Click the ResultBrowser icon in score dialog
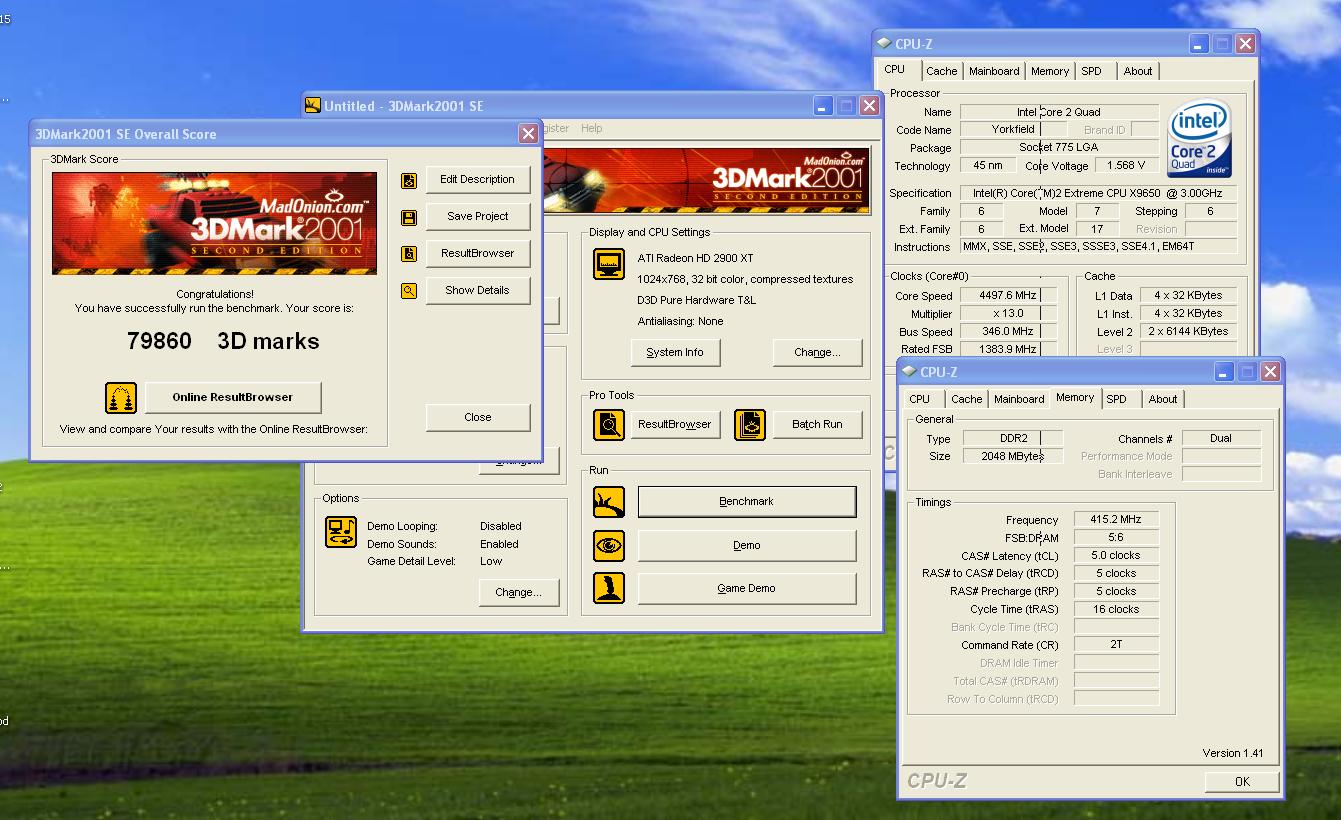This screenshot has height=820, width=1341. click(x=409, y=254)
